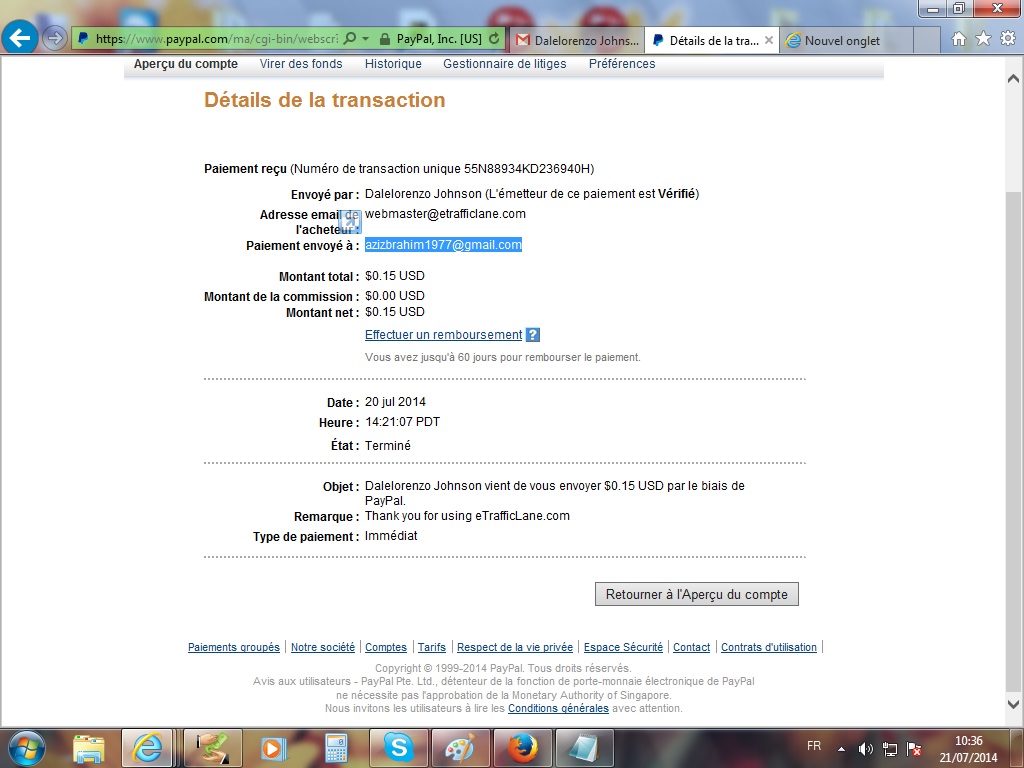Image resolution: width=1024 pixels, height=768 pixels.
Task: Open Firefox from the taskbar
Action: point(522,748)
